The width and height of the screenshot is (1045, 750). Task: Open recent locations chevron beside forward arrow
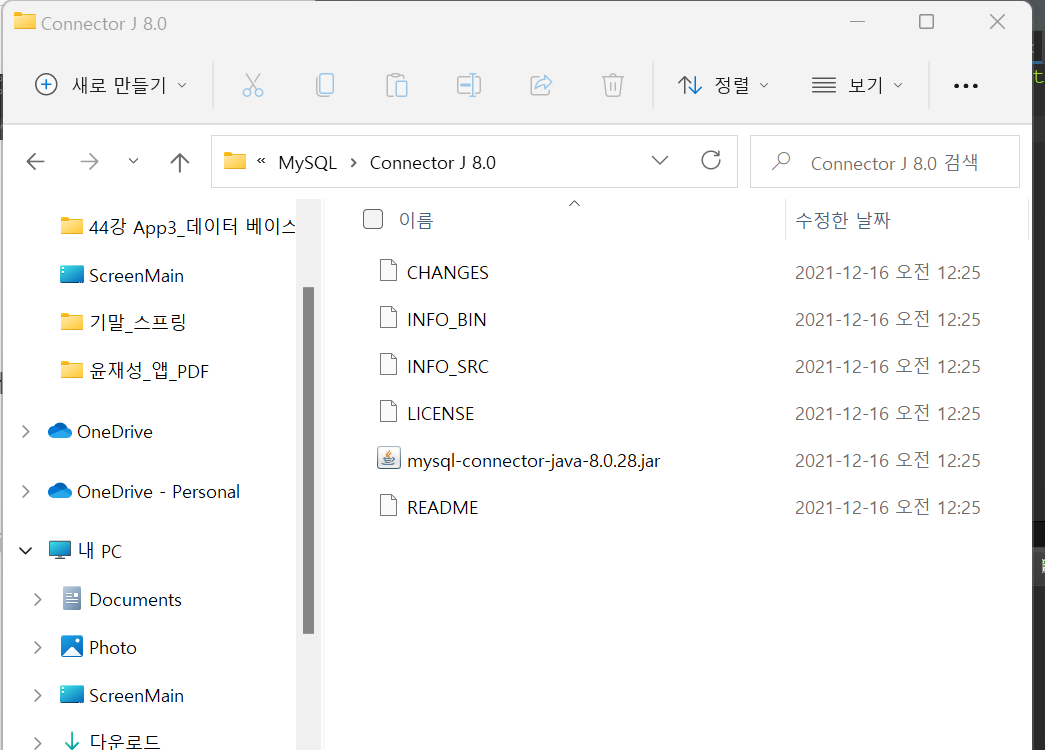[133, 161]
